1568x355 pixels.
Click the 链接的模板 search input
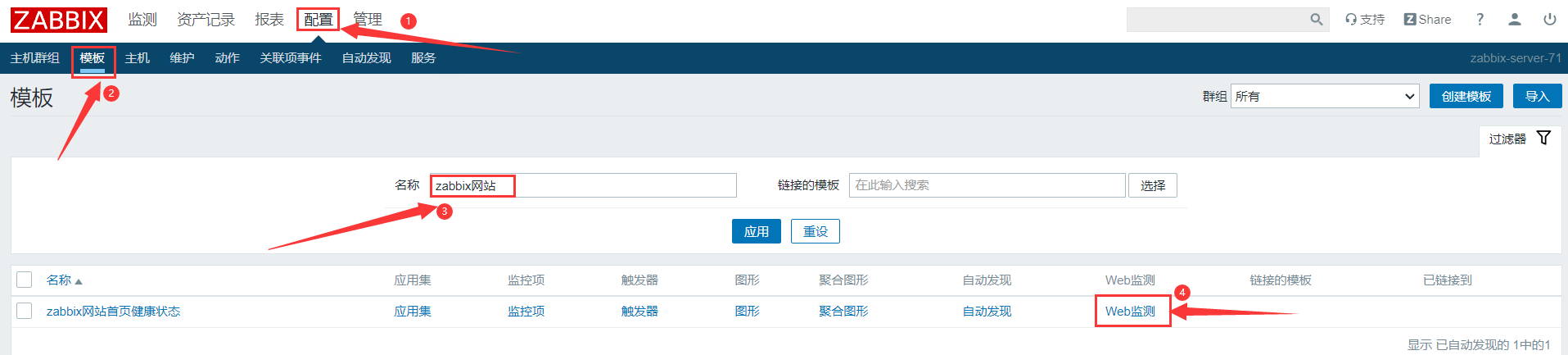tap(987, 185)
